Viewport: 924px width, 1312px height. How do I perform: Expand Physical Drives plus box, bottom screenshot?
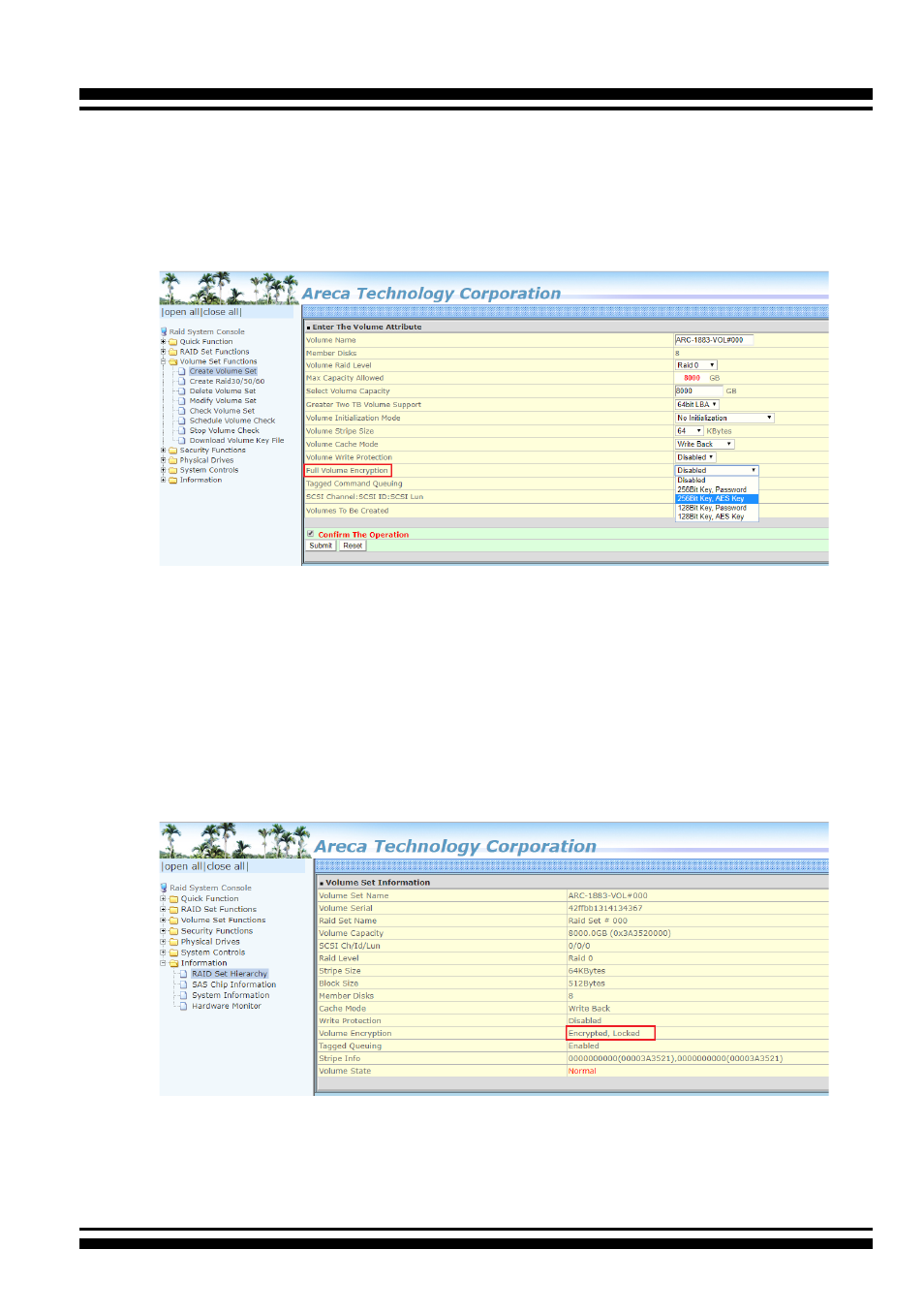(163, 942)
